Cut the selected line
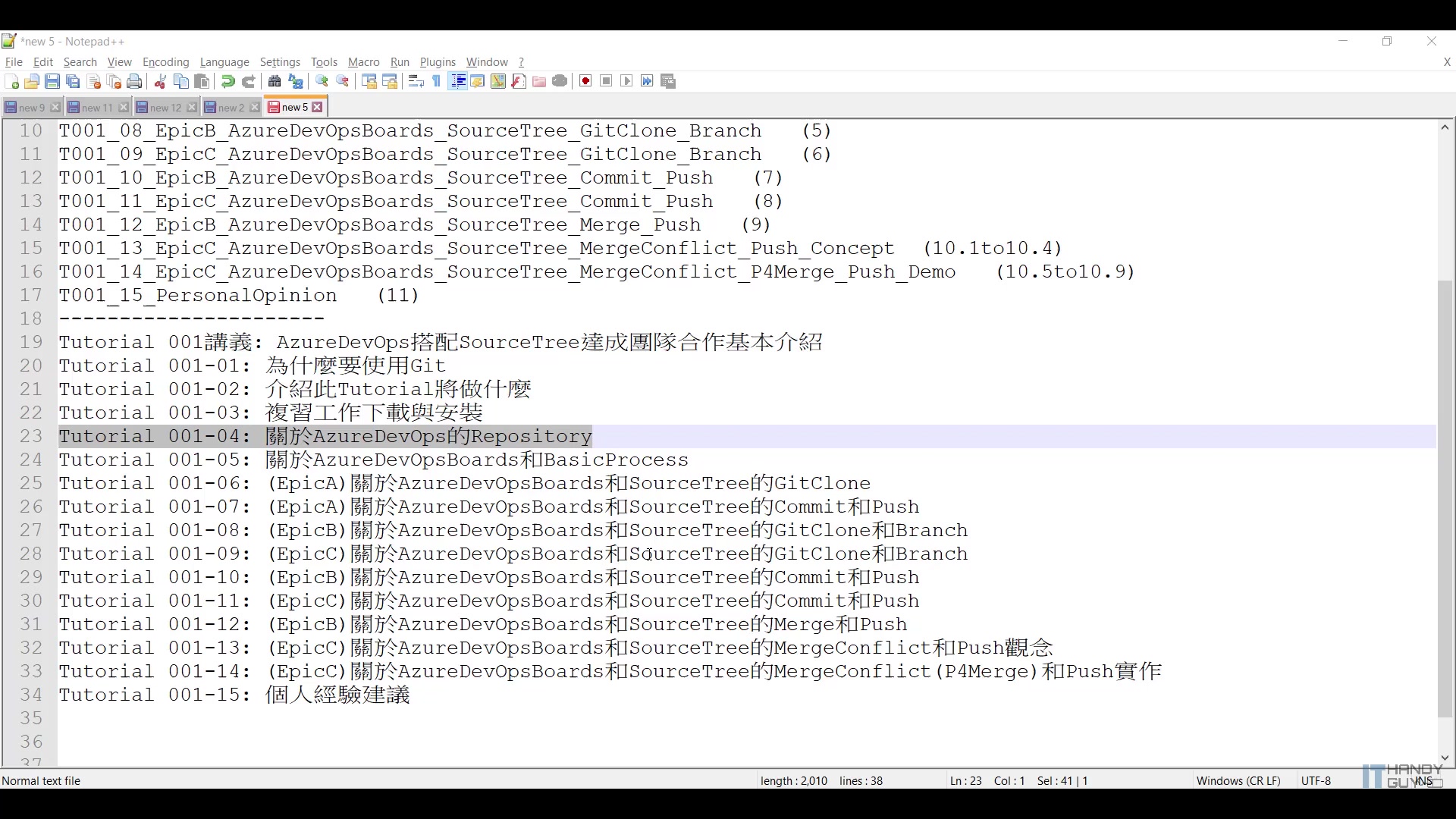1456x819 pixels. tap(160, 81)
